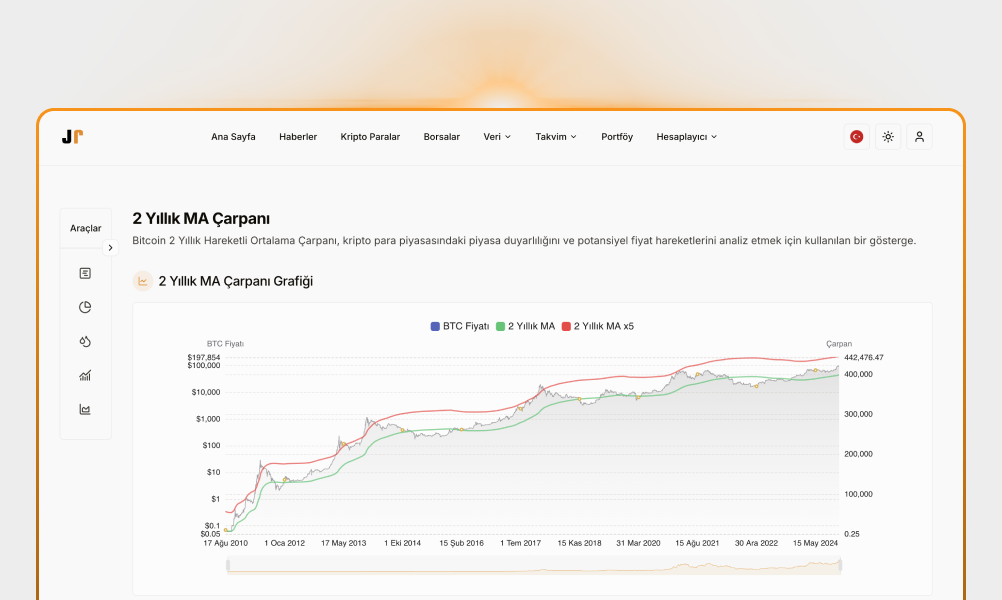This screenshot has width=1002, height=600.
Task: Go to the Haberler menu item
Action: (298, 136)
